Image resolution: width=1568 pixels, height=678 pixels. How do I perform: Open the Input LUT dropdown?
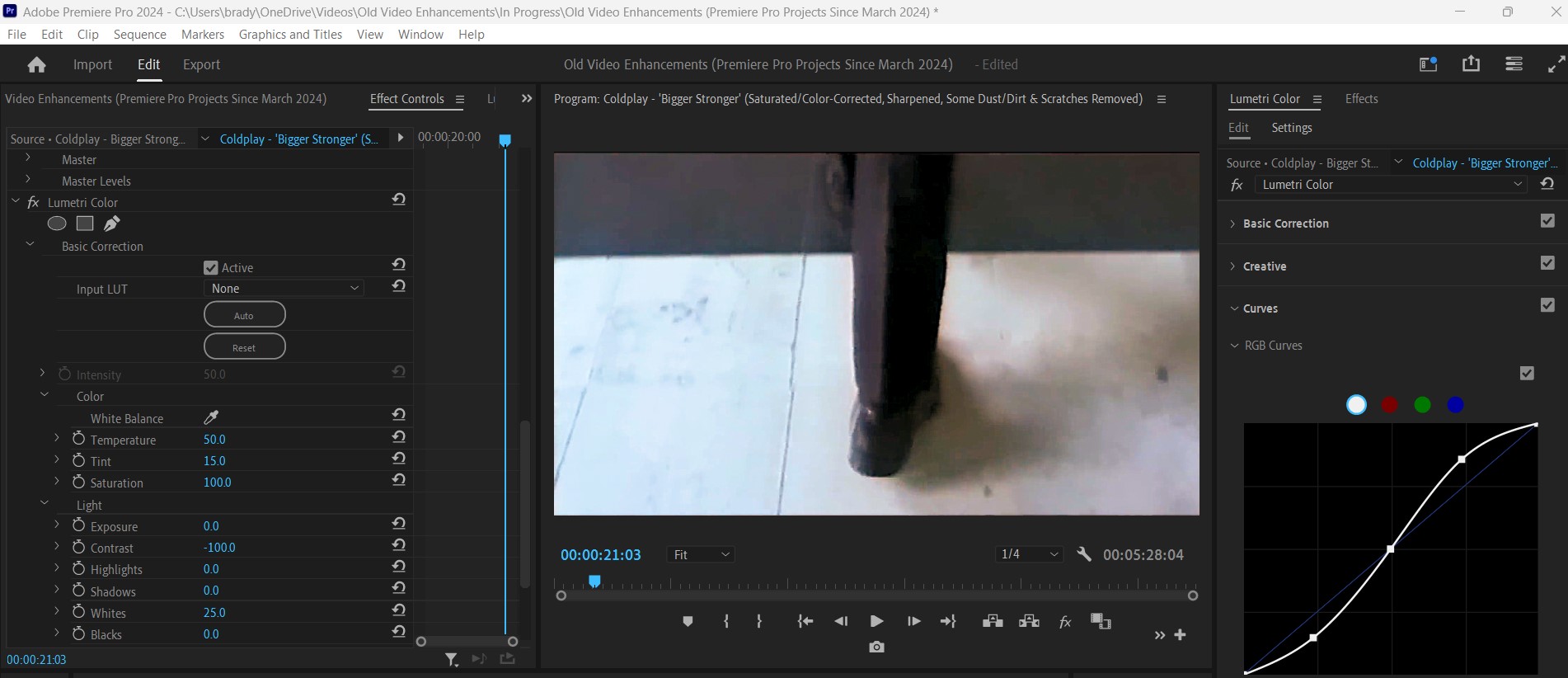tap(284, 289)
